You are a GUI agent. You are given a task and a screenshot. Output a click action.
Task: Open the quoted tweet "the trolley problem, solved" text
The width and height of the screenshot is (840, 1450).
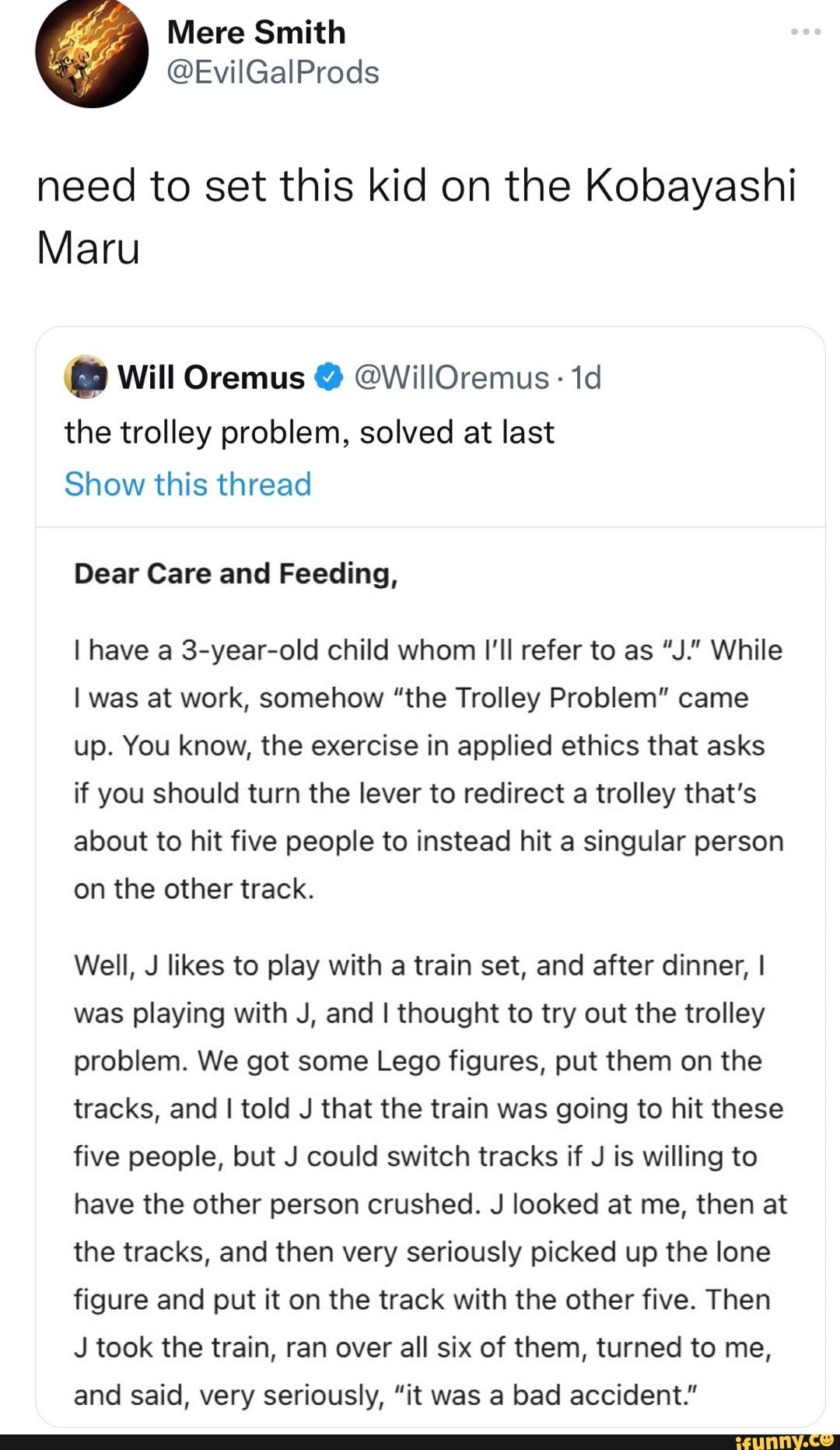click(x=309, y=433)
